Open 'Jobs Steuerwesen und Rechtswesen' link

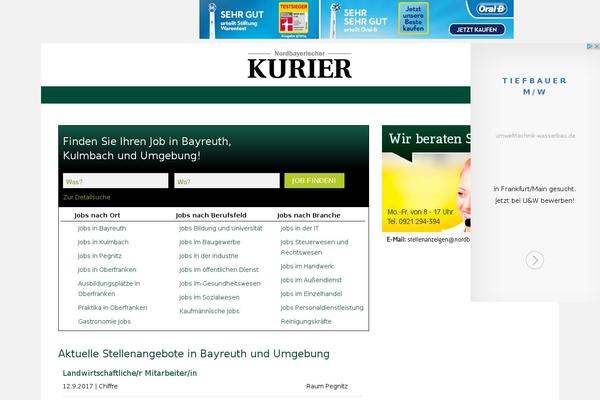(x=315, y=247)
